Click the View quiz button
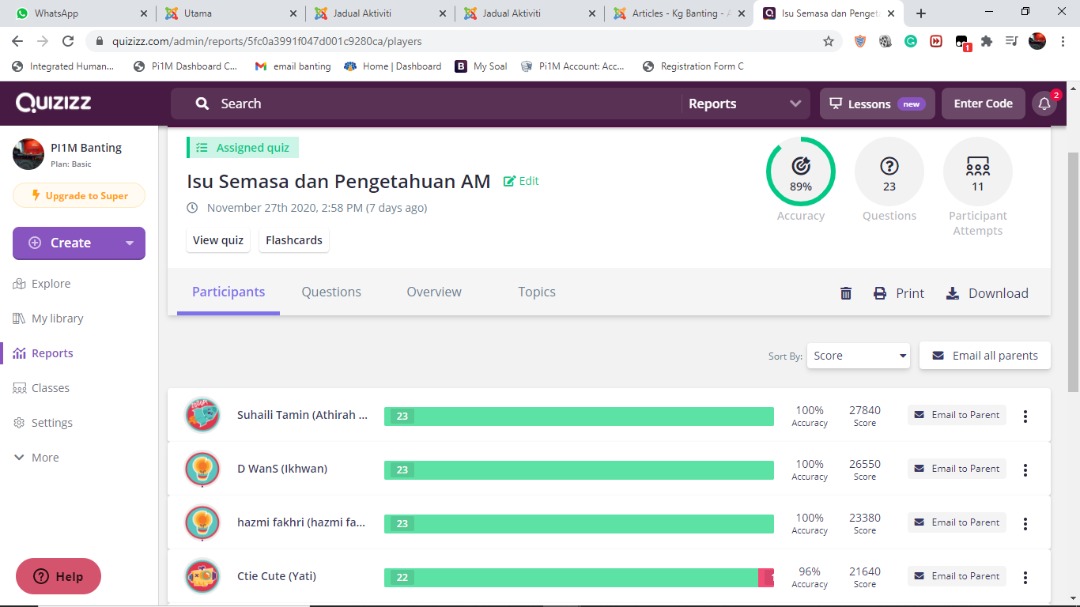The width and height of the screenshot is (1080, 607). point(219,240)
